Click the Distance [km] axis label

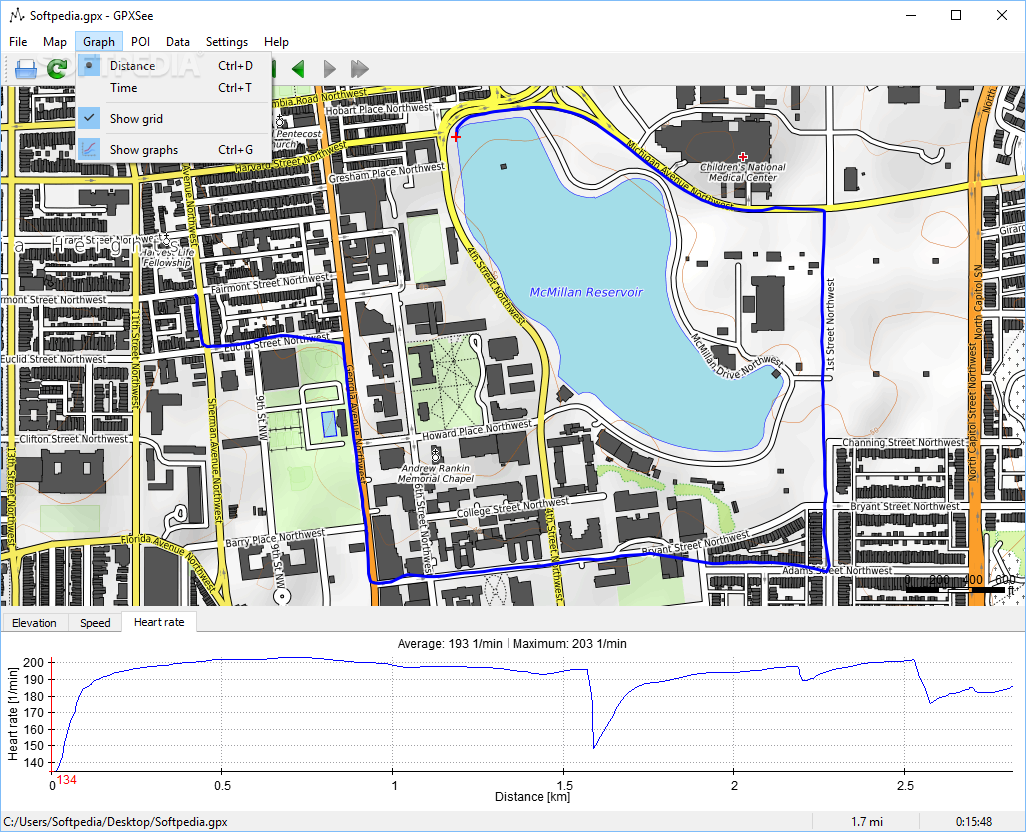533,797
